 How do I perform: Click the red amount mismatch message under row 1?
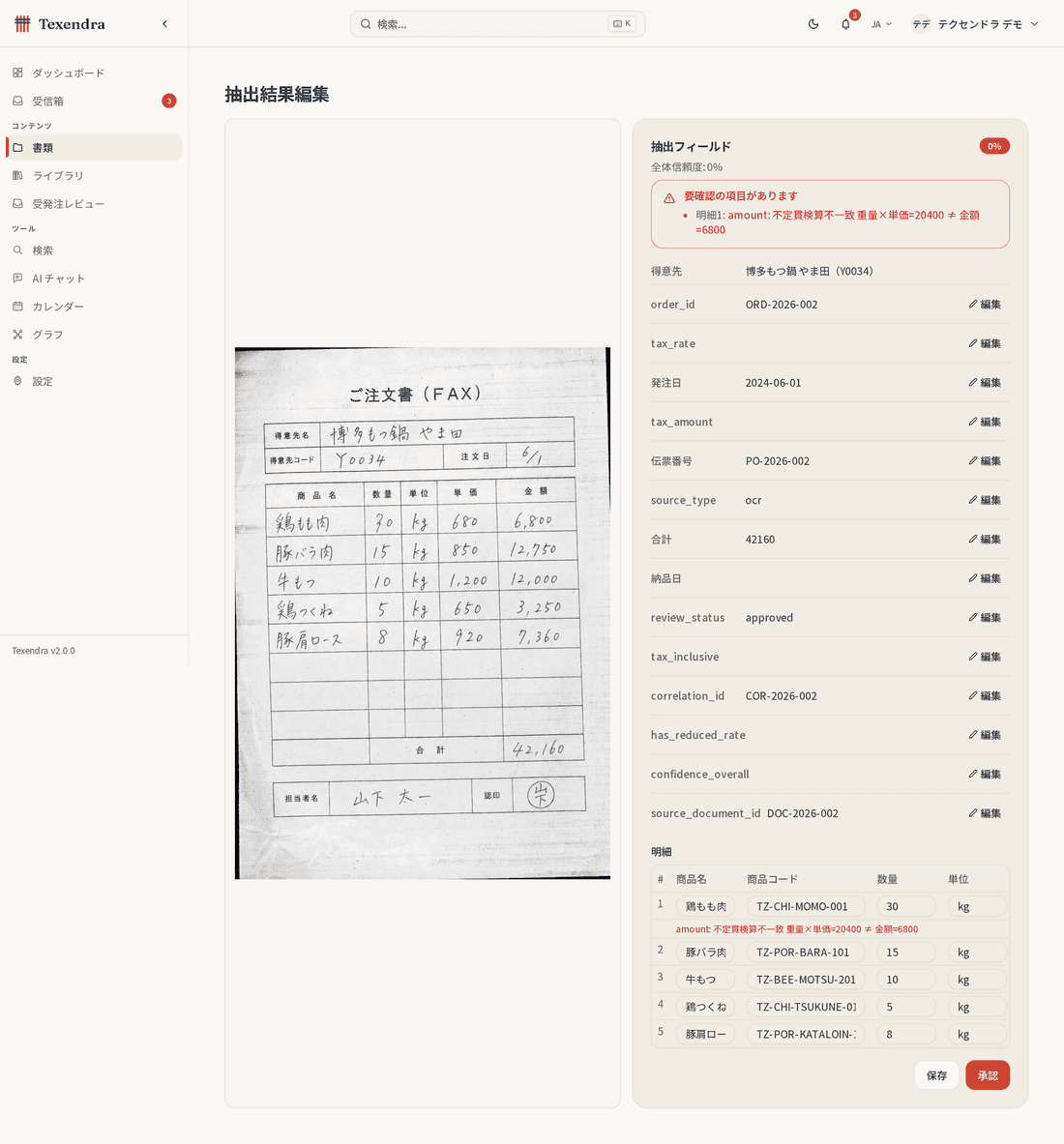coord(797,929)
